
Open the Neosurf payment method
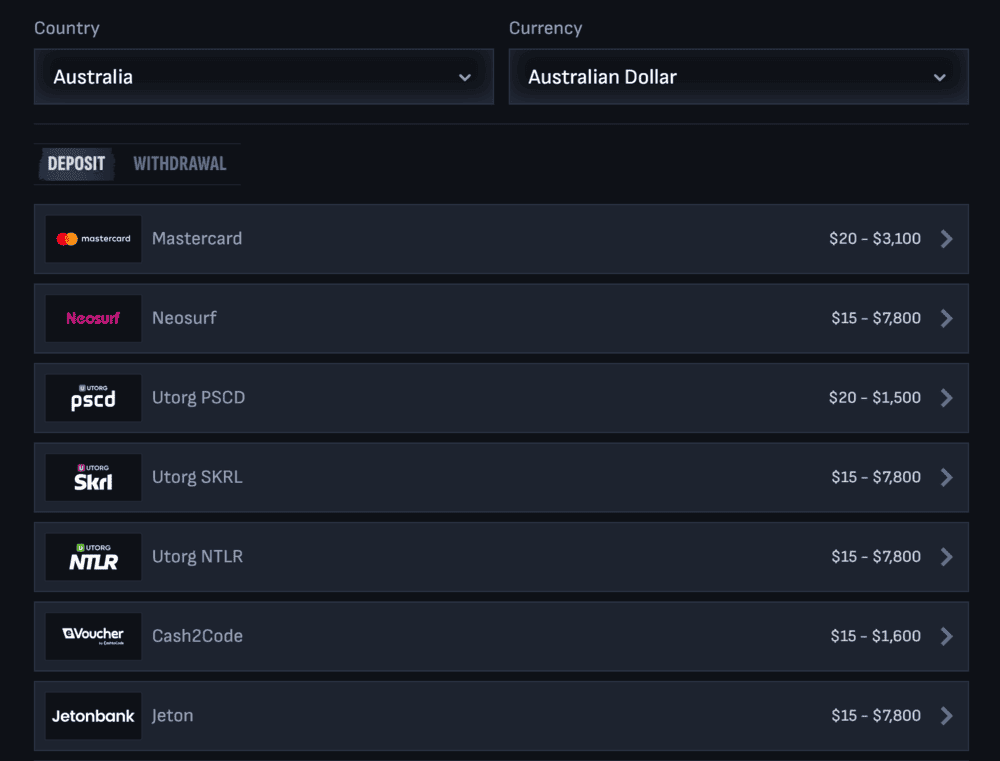pos(500,318)
